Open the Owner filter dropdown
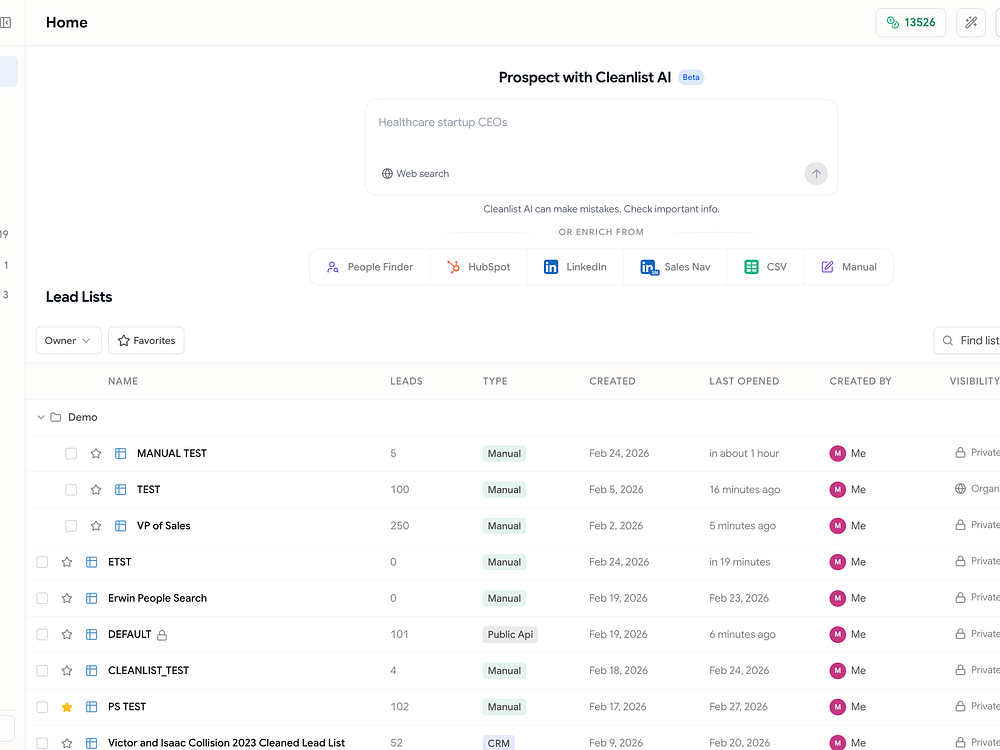1000x750 pixels. (x=68, y=341)
